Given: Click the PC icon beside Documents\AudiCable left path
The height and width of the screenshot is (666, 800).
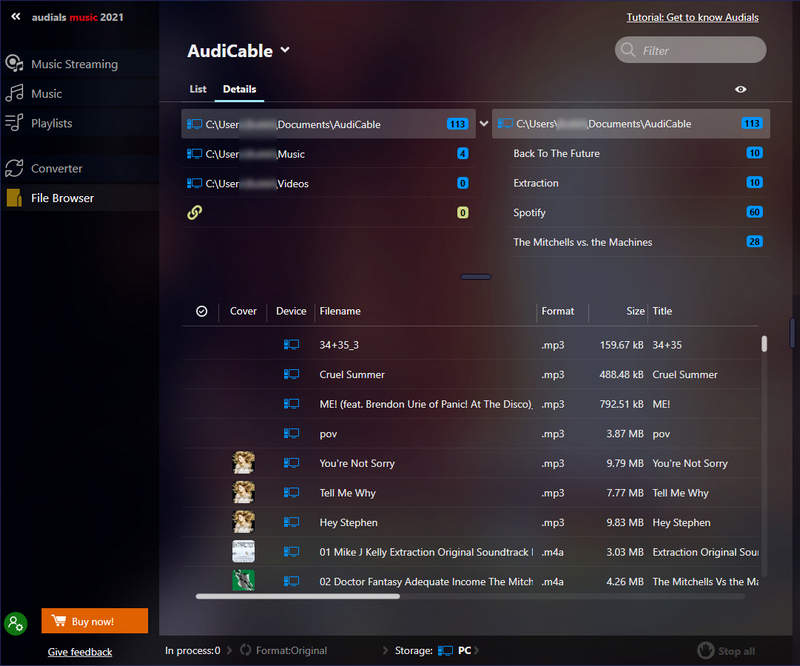Looking at the screenshot, I should (194, 124).
